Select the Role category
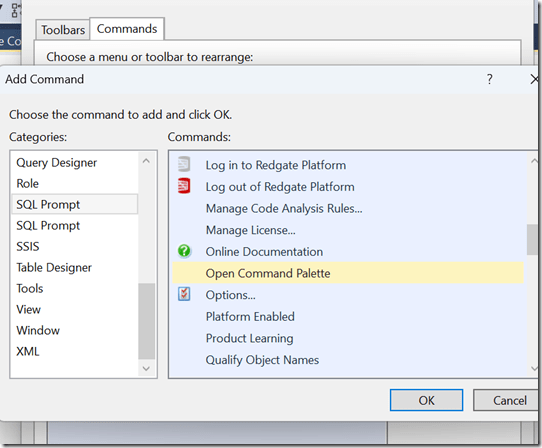The height and width of the screenshot is (448, 542). [x=75, y=183]
